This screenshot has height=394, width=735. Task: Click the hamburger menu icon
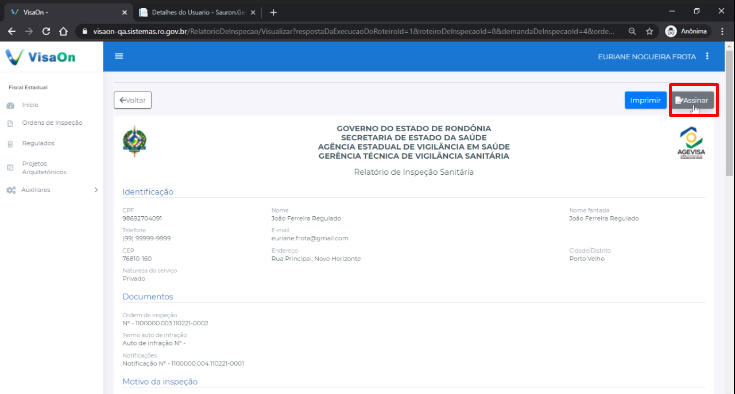[x=119, y=56]
